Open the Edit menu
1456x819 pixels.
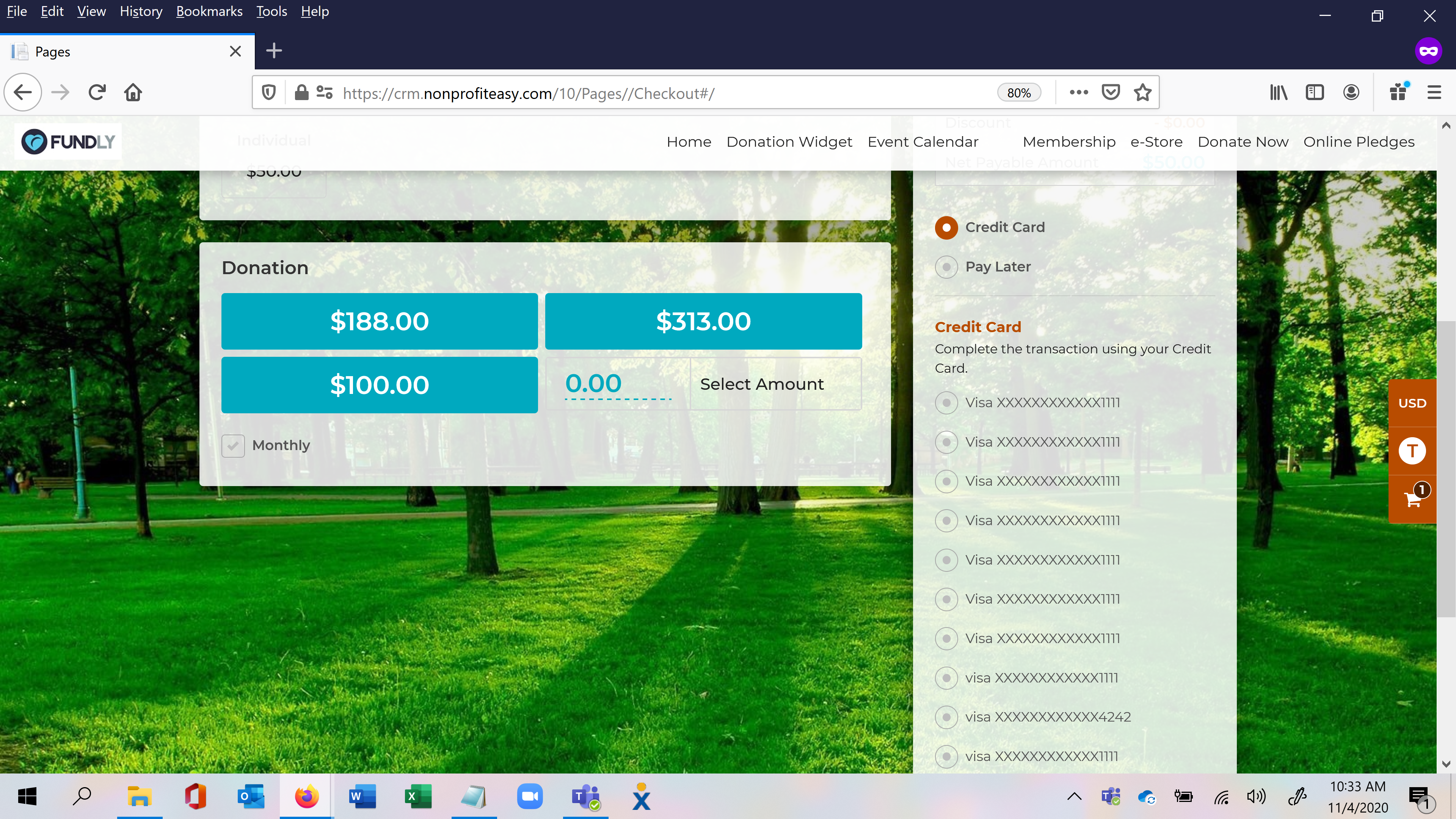coord(52,11)
